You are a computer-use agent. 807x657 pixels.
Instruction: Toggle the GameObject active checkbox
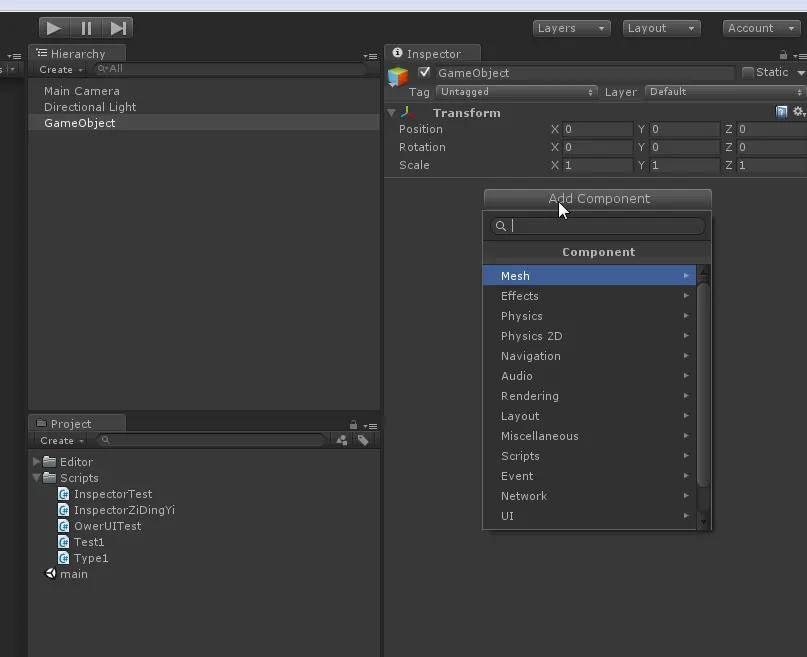click(x=424, y=73)
